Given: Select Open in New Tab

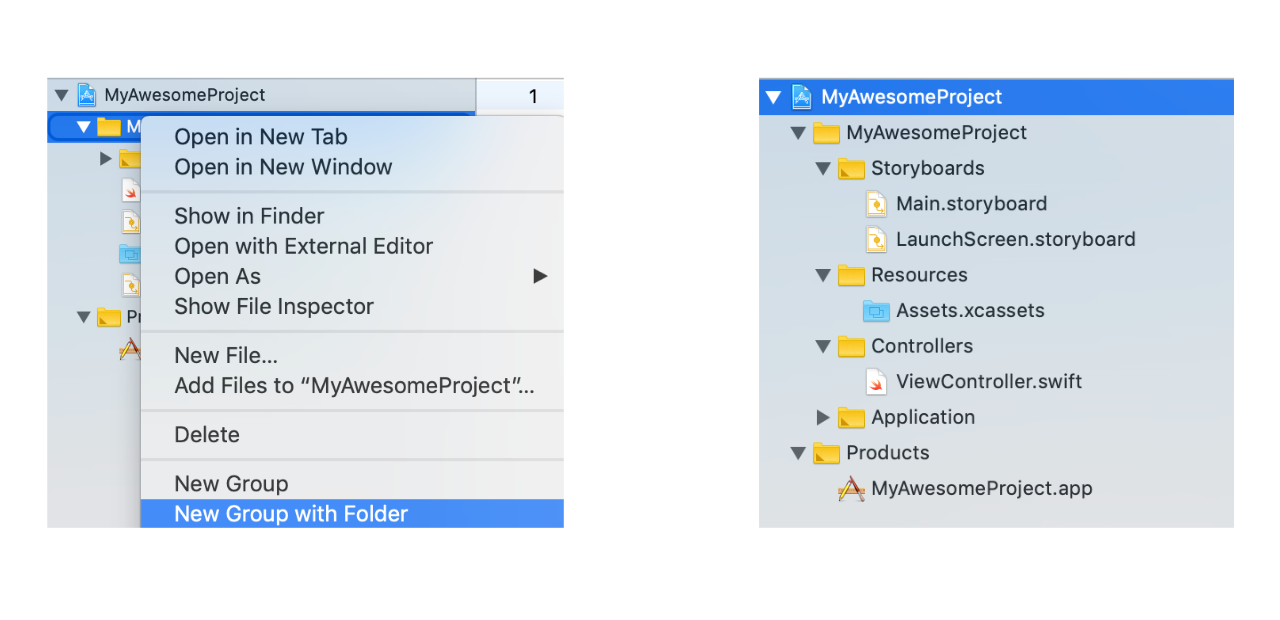Looking at the screenshot, I should (x=261, y=136).
